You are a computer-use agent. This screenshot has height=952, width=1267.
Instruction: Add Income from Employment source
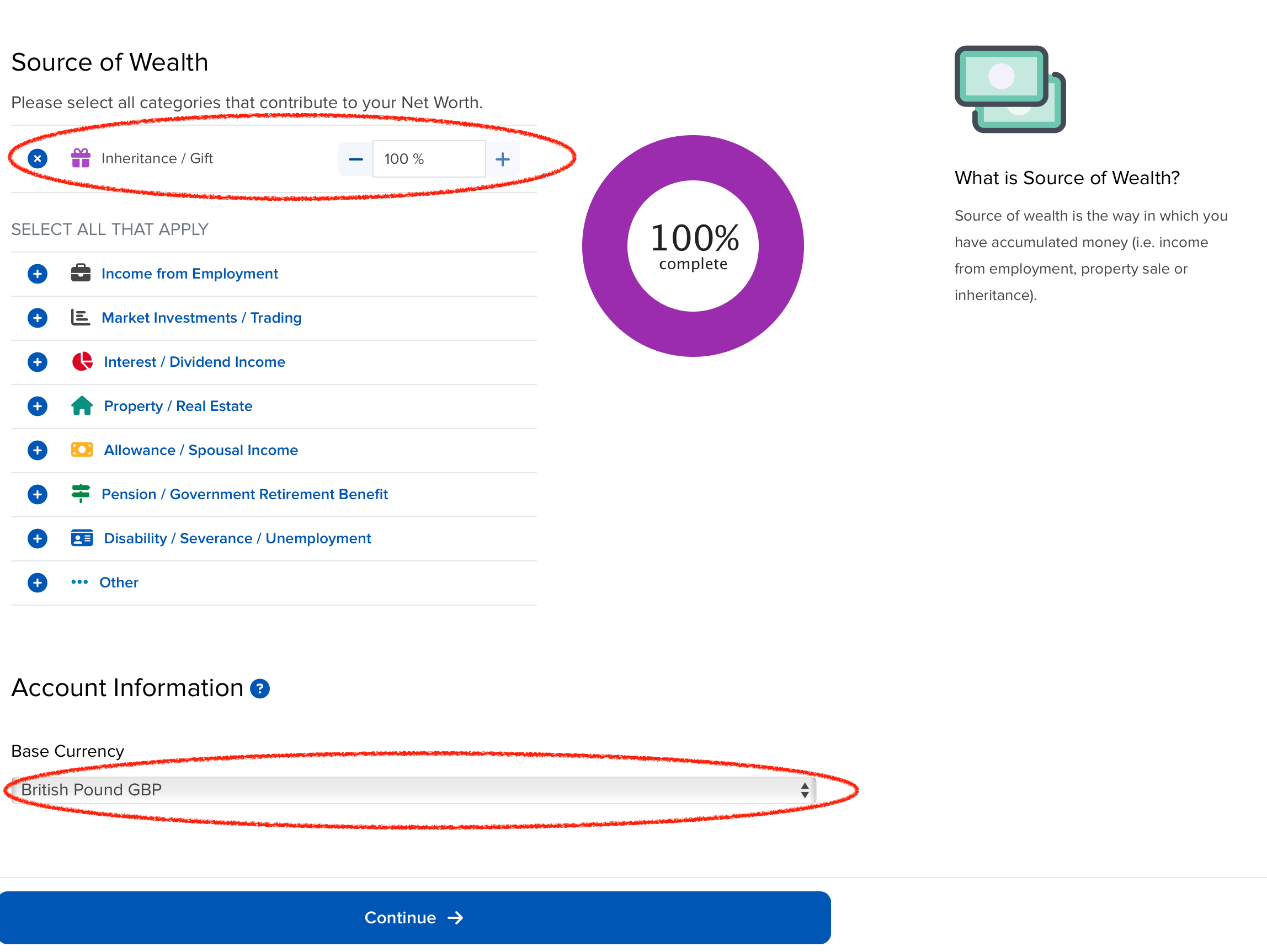pyautogui.click(x=37, y=274)
